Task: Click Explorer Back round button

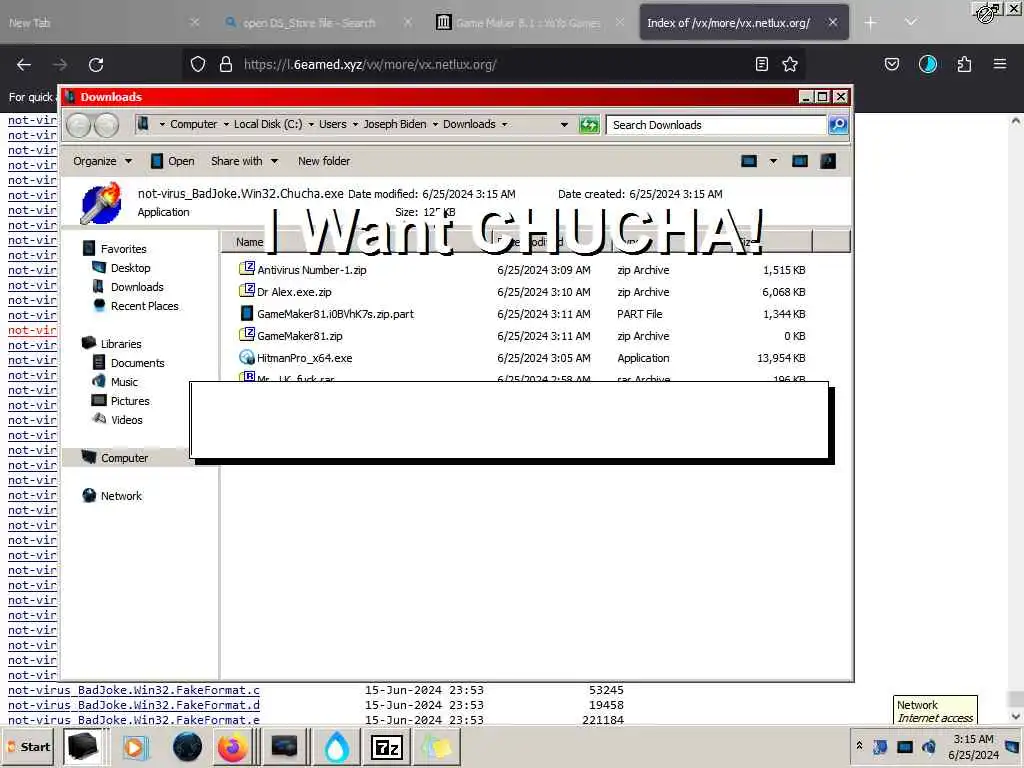Action: 79,125
